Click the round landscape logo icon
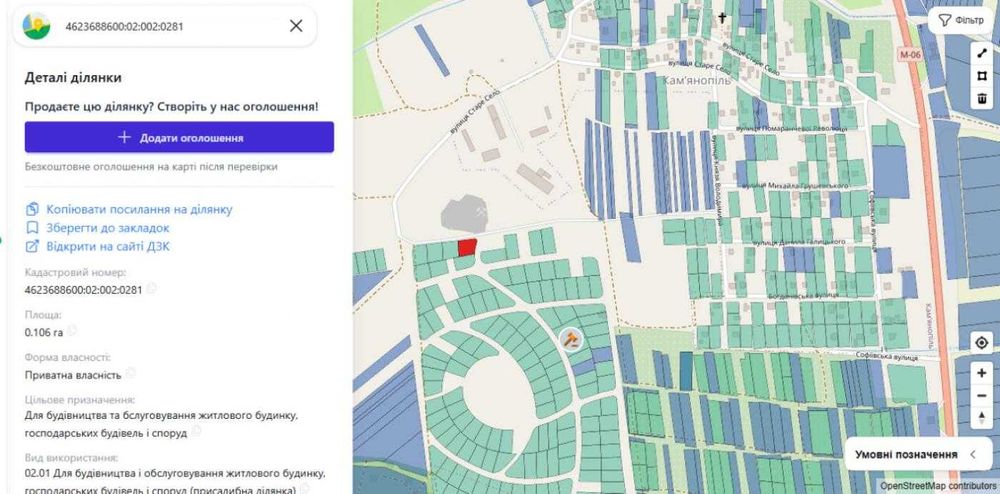1000x494 pixels. click(36, 26)
